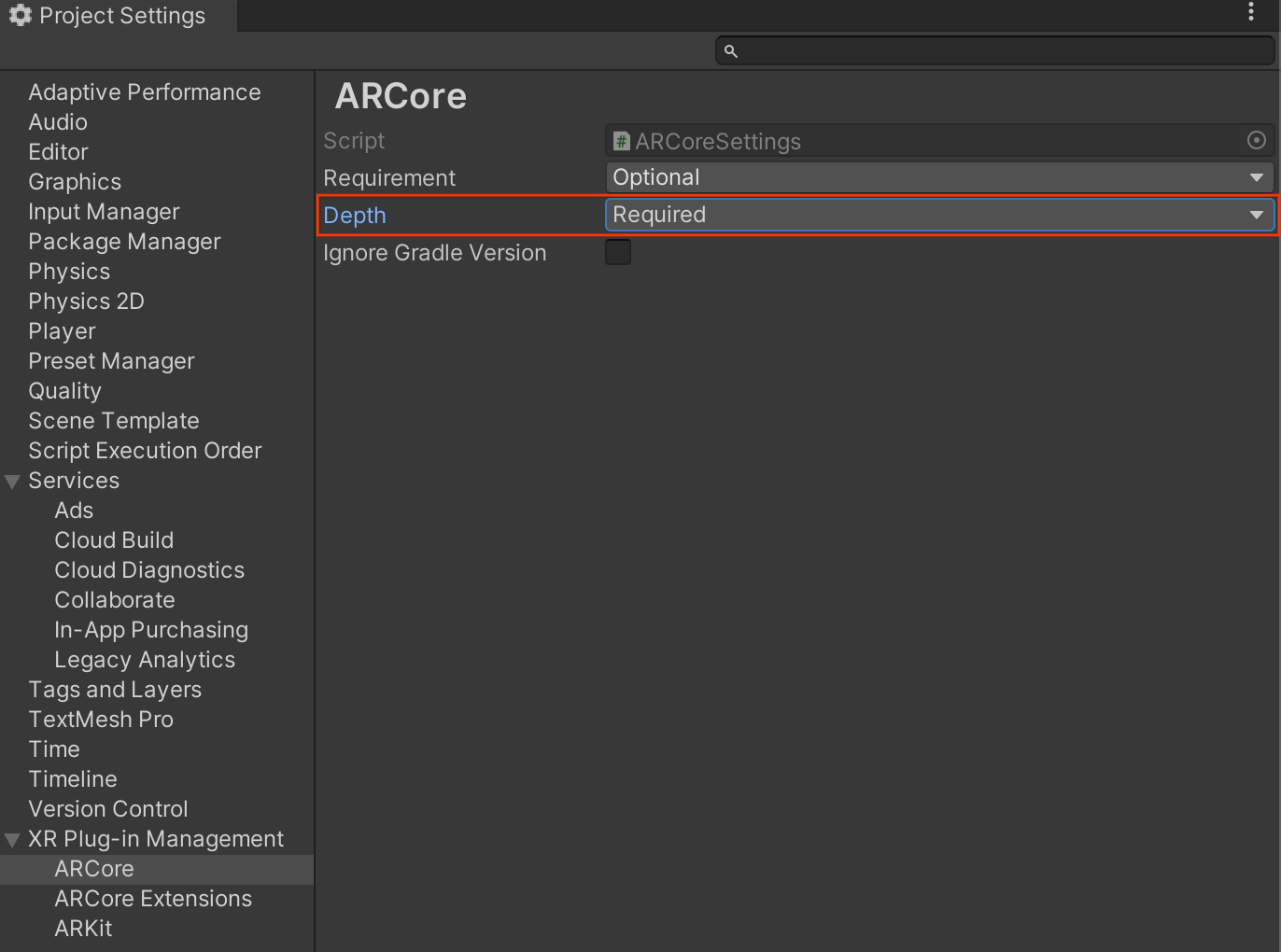Image resolution: width=1281 pixels, height=952 pixels.
Task: Click the gear icon on Project Settings tab
Action: (x=20, y=15)
